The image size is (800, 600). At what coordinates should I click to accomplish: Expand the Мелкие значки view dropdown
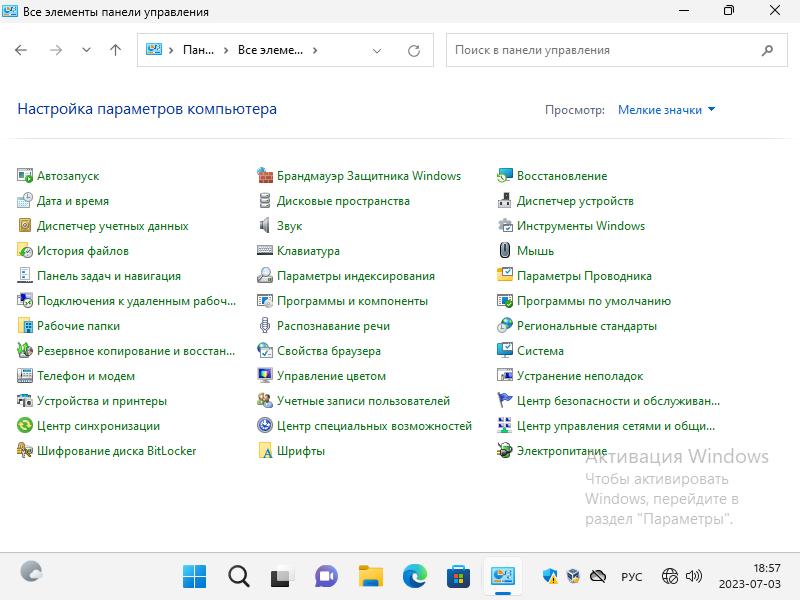(666, 110)
